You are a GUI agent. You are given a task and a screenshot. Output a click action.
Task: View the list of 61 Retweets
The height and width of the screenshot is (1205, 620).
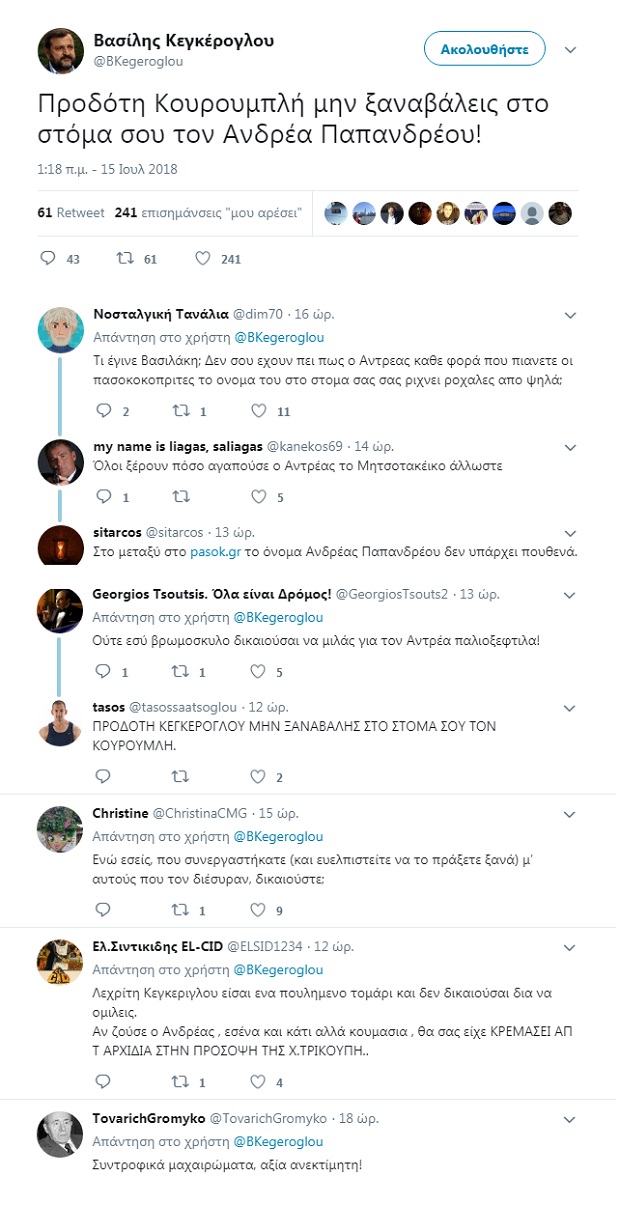pyautogui.click(x=71, y=212)
